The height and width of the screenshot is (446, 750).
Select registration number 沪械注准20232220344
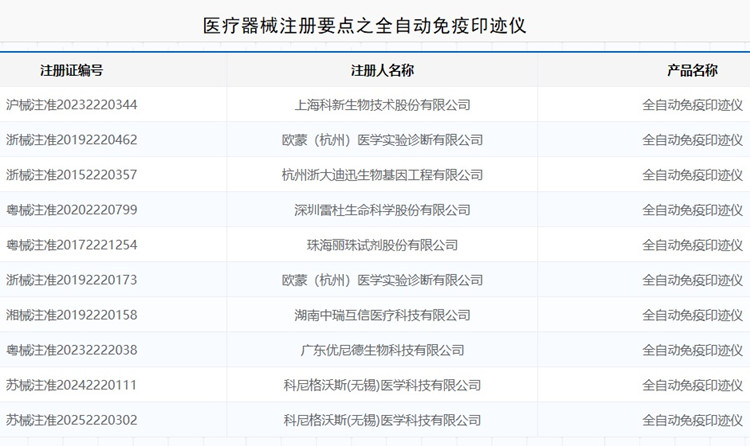click(x=72, y=105)
